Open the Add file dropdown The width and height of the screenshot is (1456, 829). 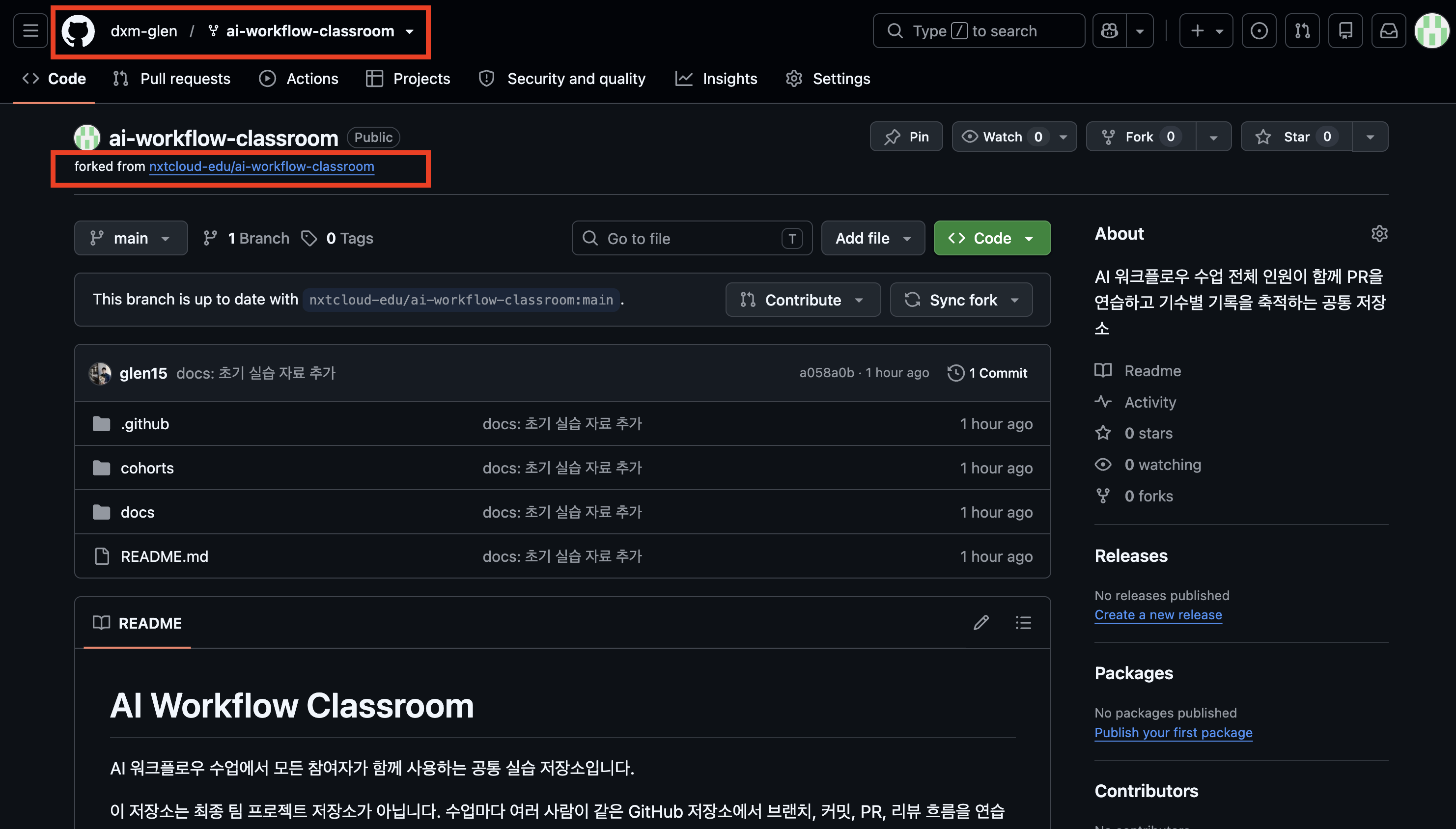pos(873,238)
